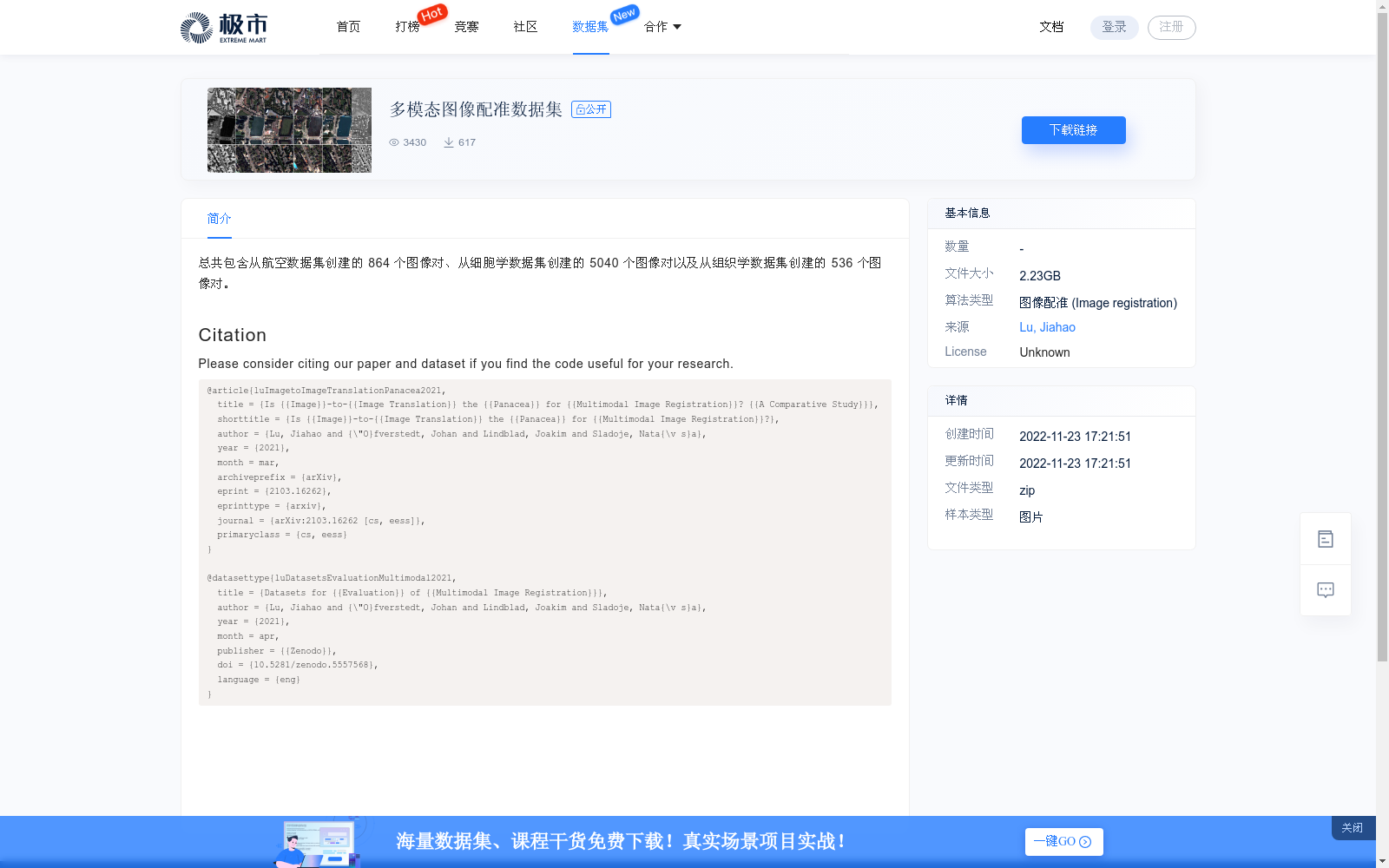
Task: Click the 公开 public badge
Action: (x=591, y=109)
